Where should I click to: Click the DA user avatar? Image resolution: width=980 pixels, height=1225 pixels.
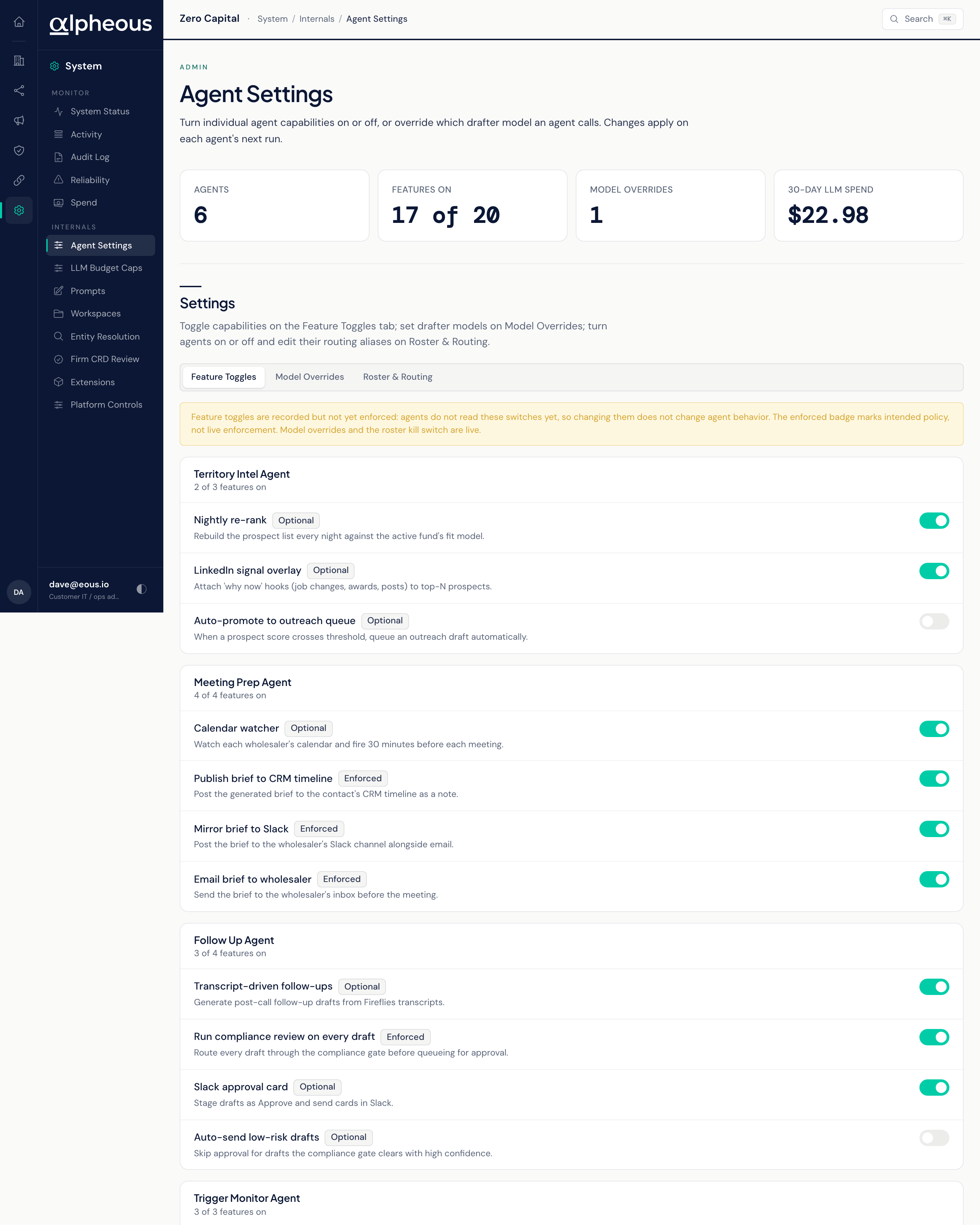pyautogui.click(x=19, y=592)
